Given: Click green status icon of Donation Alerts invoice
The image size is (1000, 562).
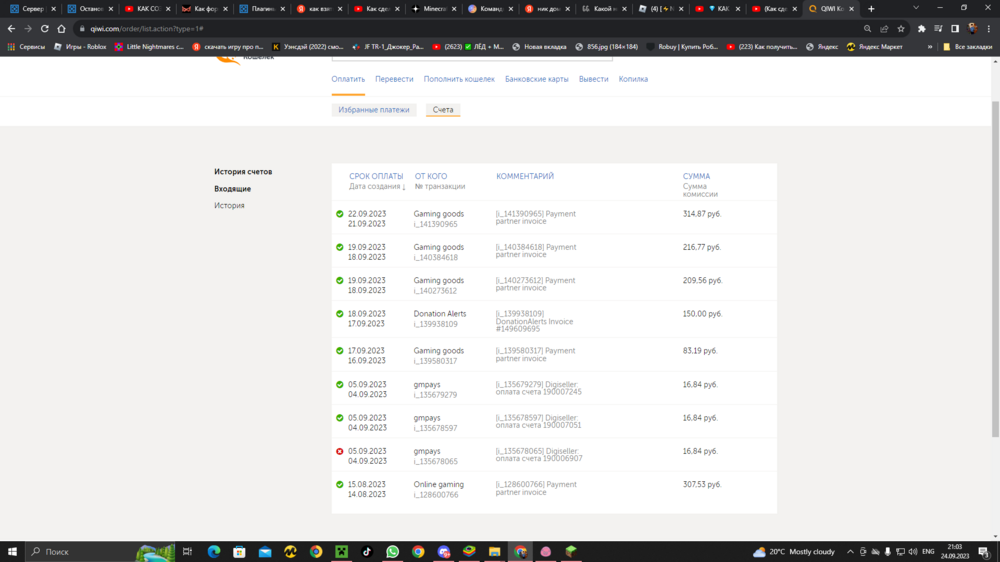Looking at the screenshot, I should pos(339,314).
